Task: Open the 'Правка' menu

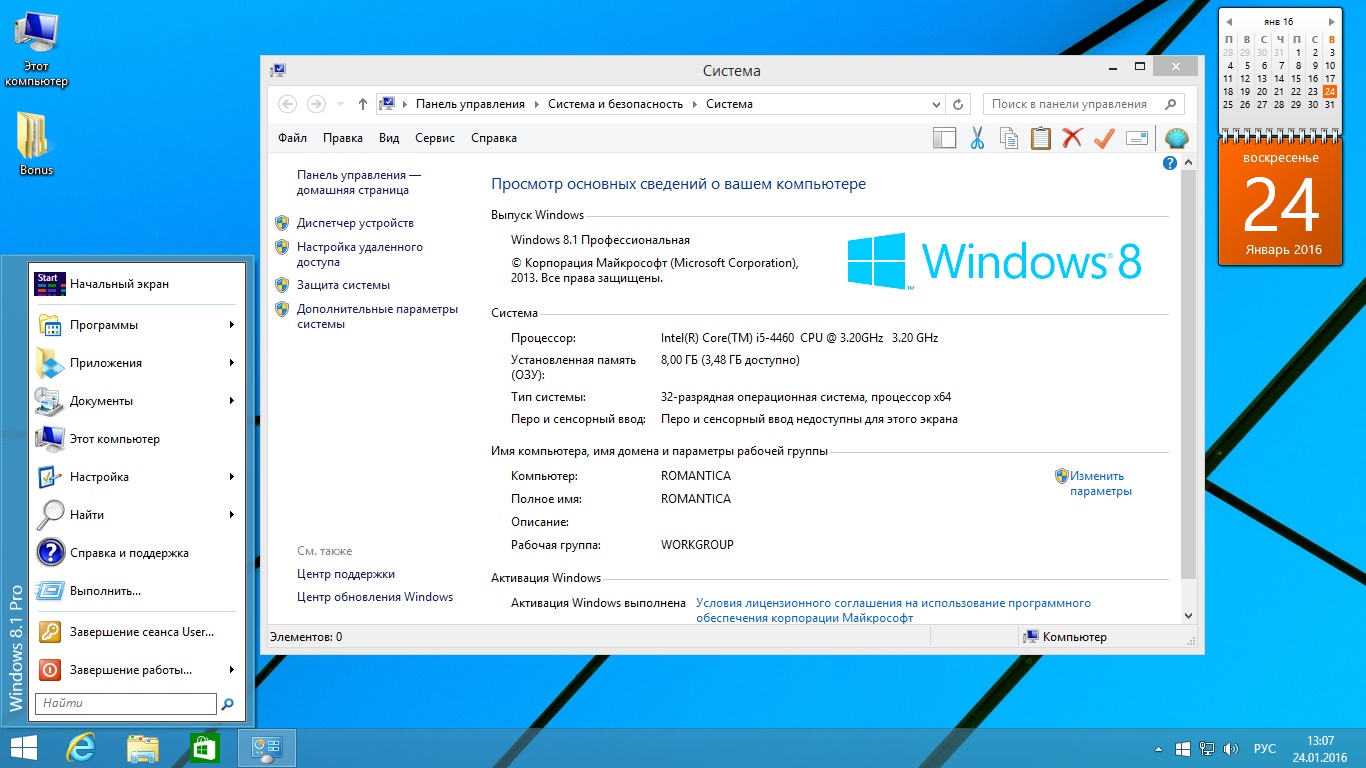Action: [x=343, y=138]
